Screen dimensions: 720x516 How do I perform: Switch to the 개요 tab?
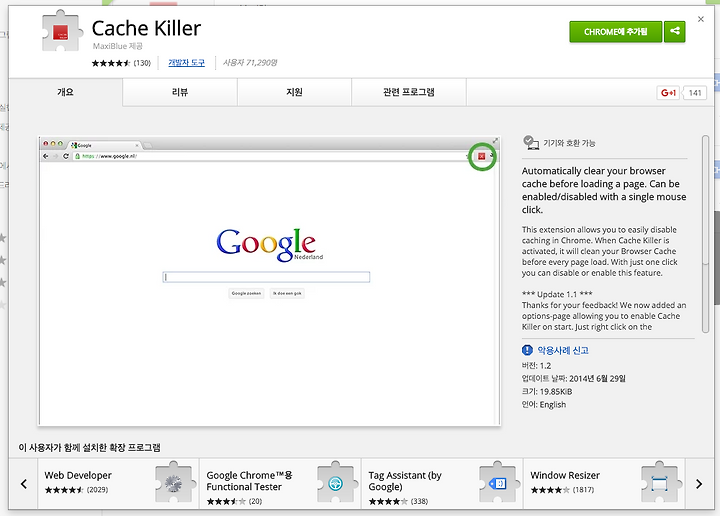coord(65,92)
